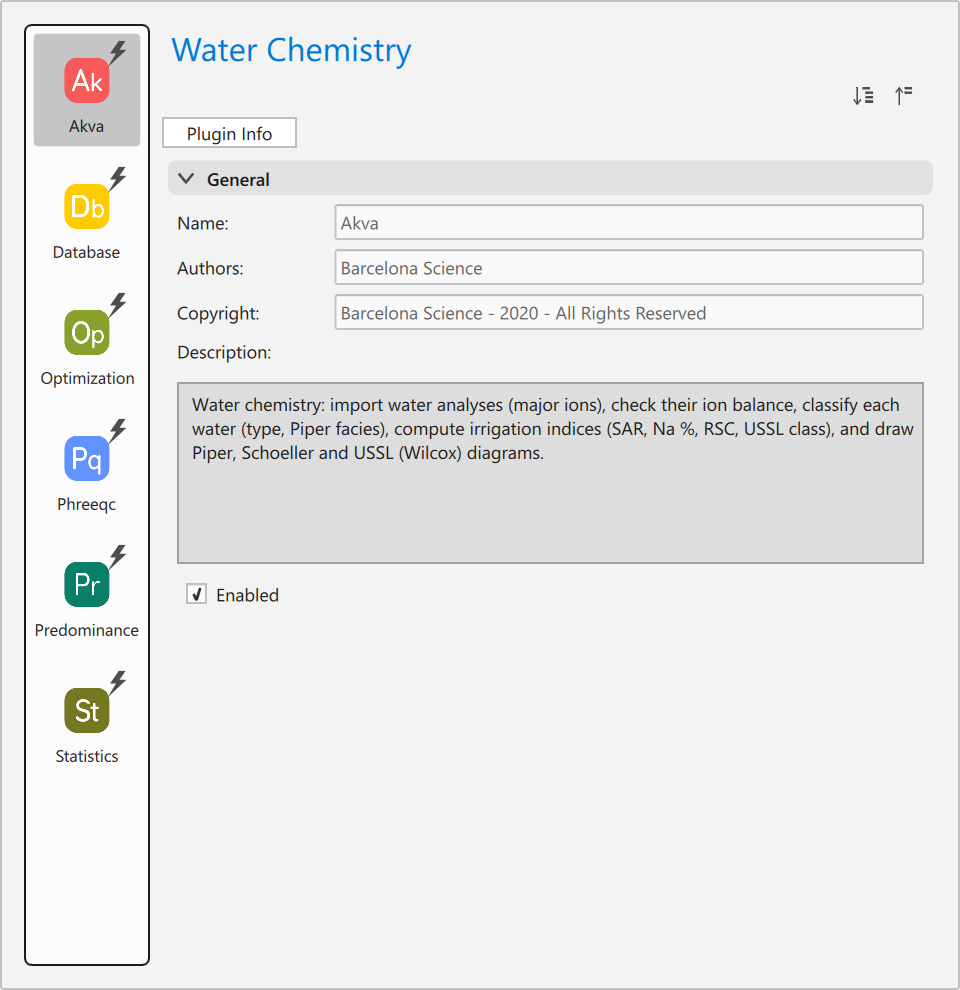Screen dimensions: 960x990
Task: Click the Description text box
Action: [x=550, y=473]
